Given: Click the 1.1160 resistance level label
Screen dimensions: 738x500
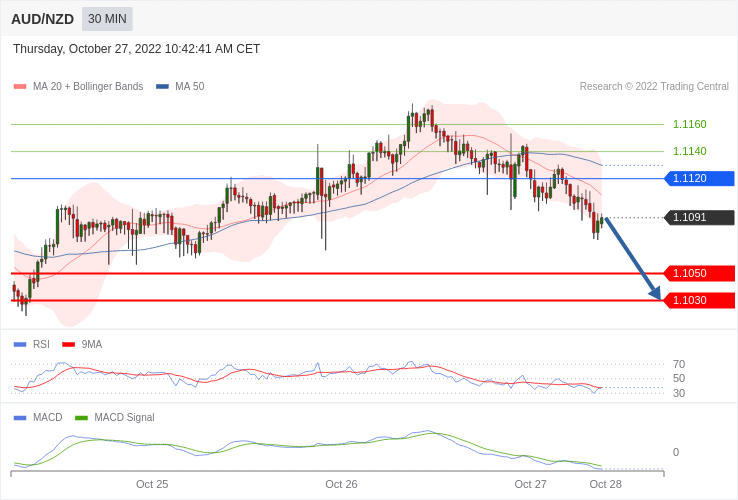Looking at the screenshot, I should tap(690, 124).
